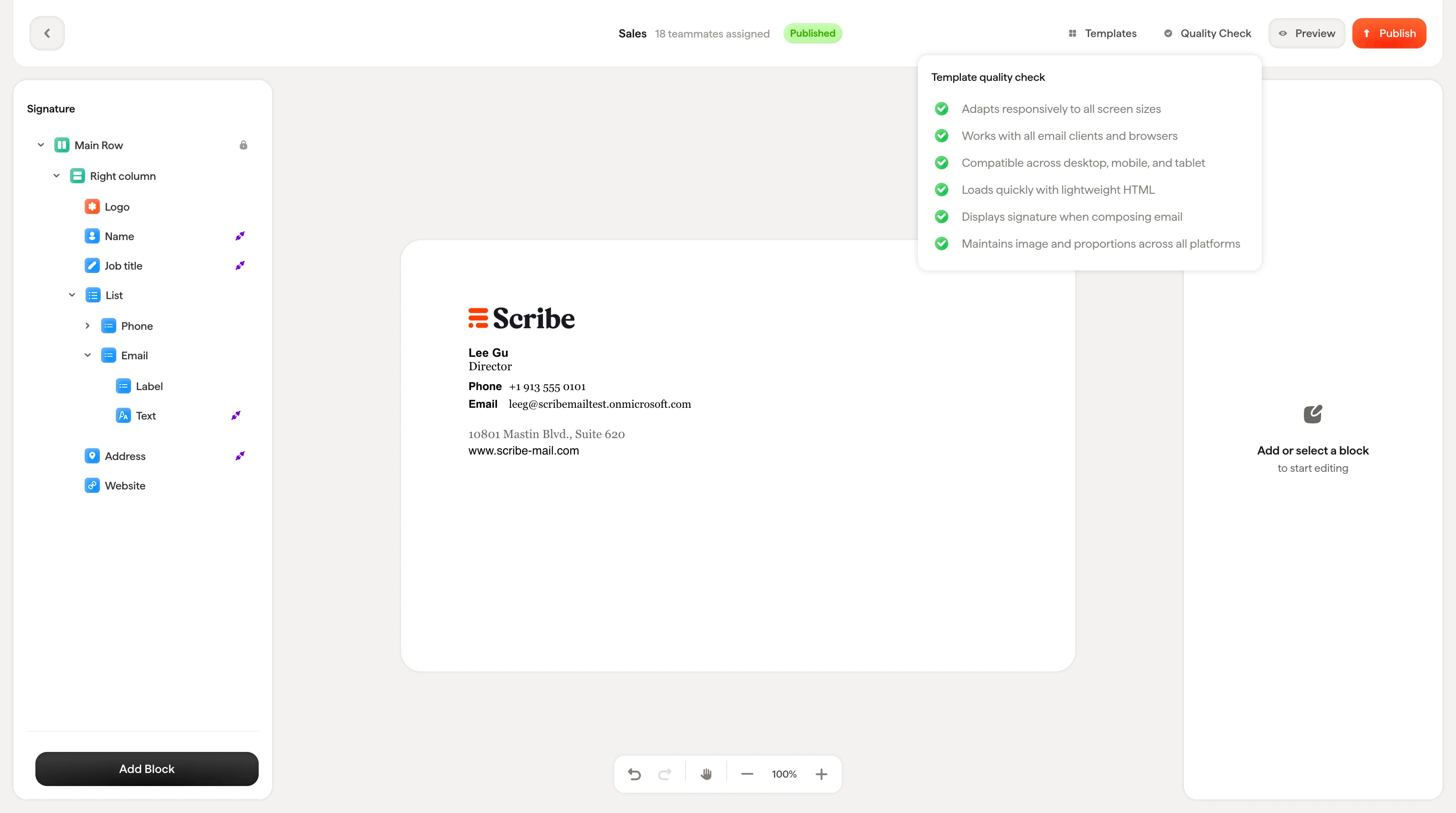The image size is (1456, 813).
Task: Open the Templates menu
Action: [1102, 33]
